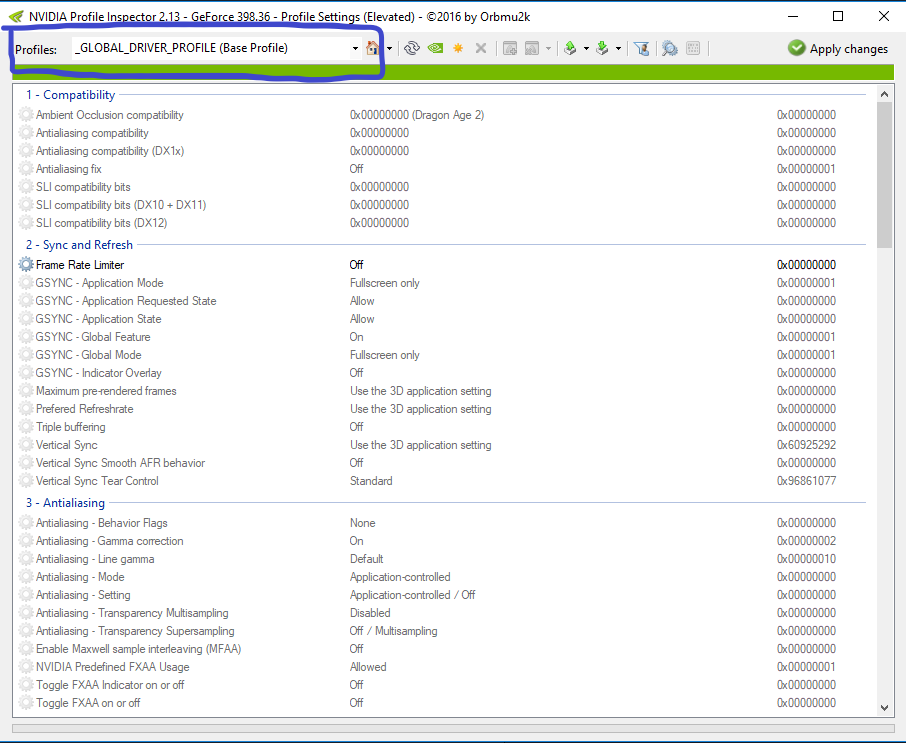Select the GSYNC - Application Mode row
Image resolution: width=906 pixels, height=743 pixels.
tap(442, 283)
